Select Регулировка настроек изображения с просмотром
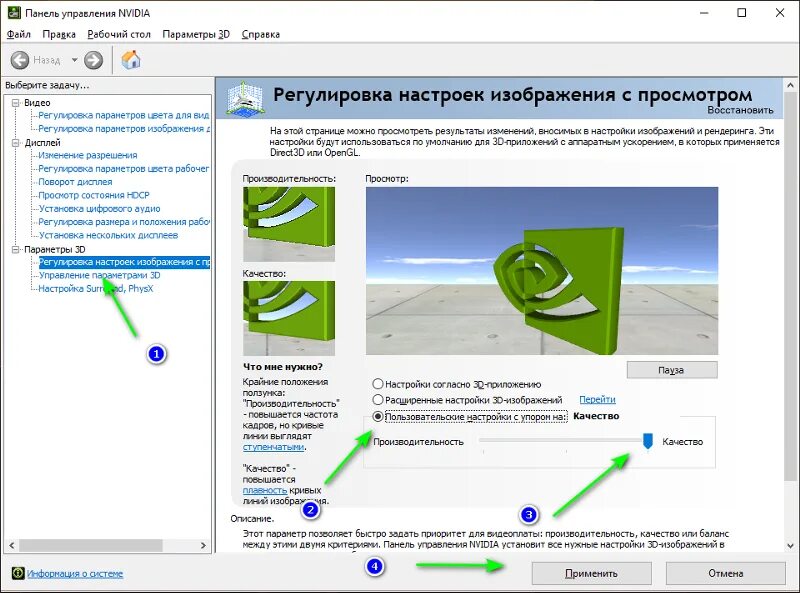The height and width of the screenshot is (593, 800). [124, 262]
